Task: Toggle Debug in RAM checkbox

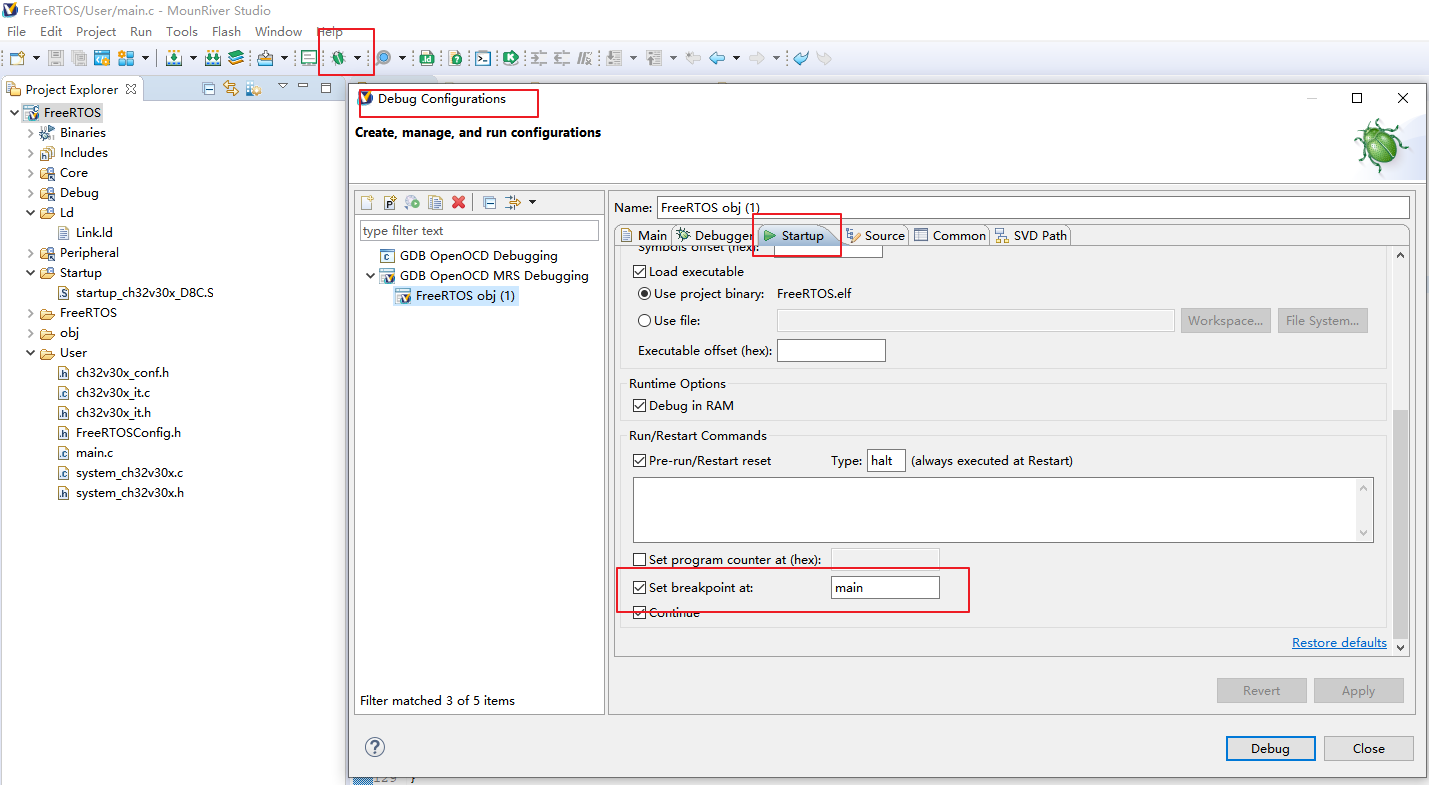Action: (640, 406)
